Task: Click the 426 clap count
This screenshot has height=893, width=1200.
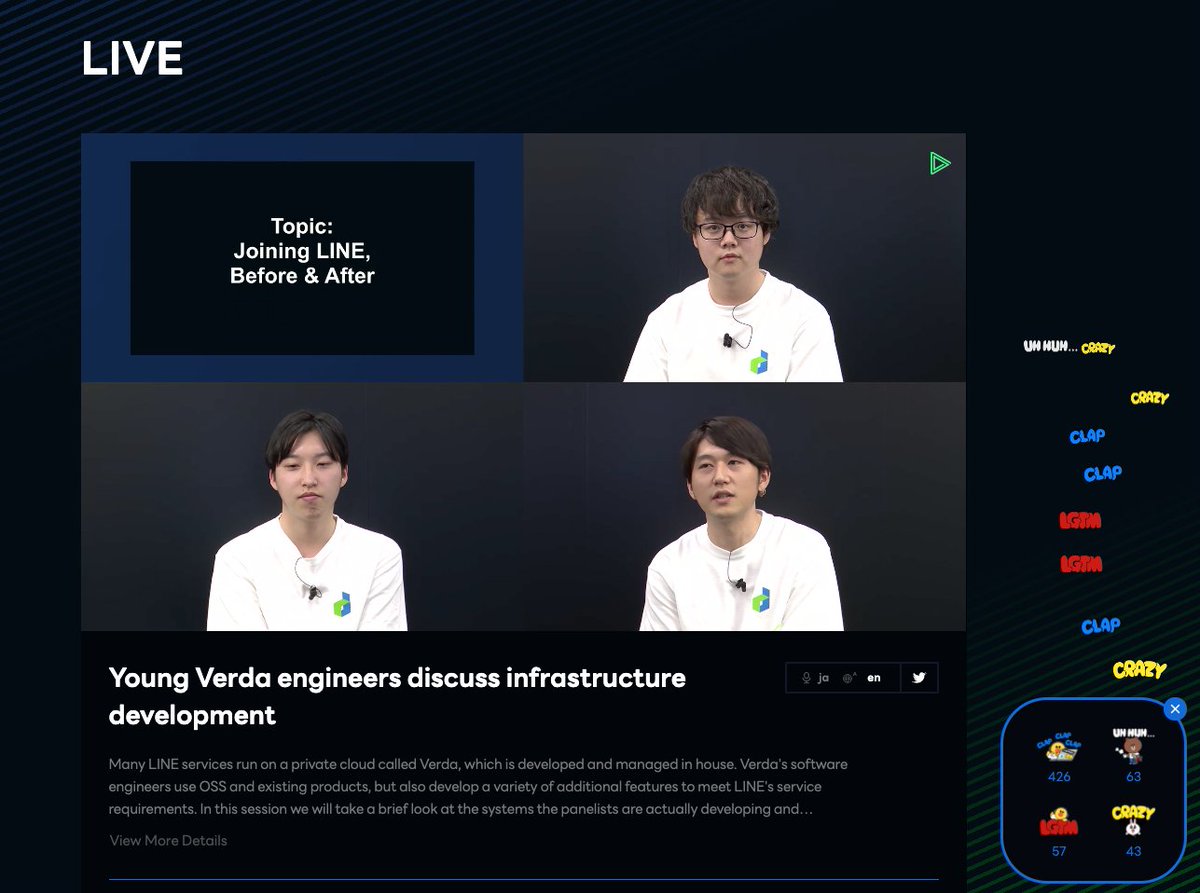Action: click(x=1059, y=777)
